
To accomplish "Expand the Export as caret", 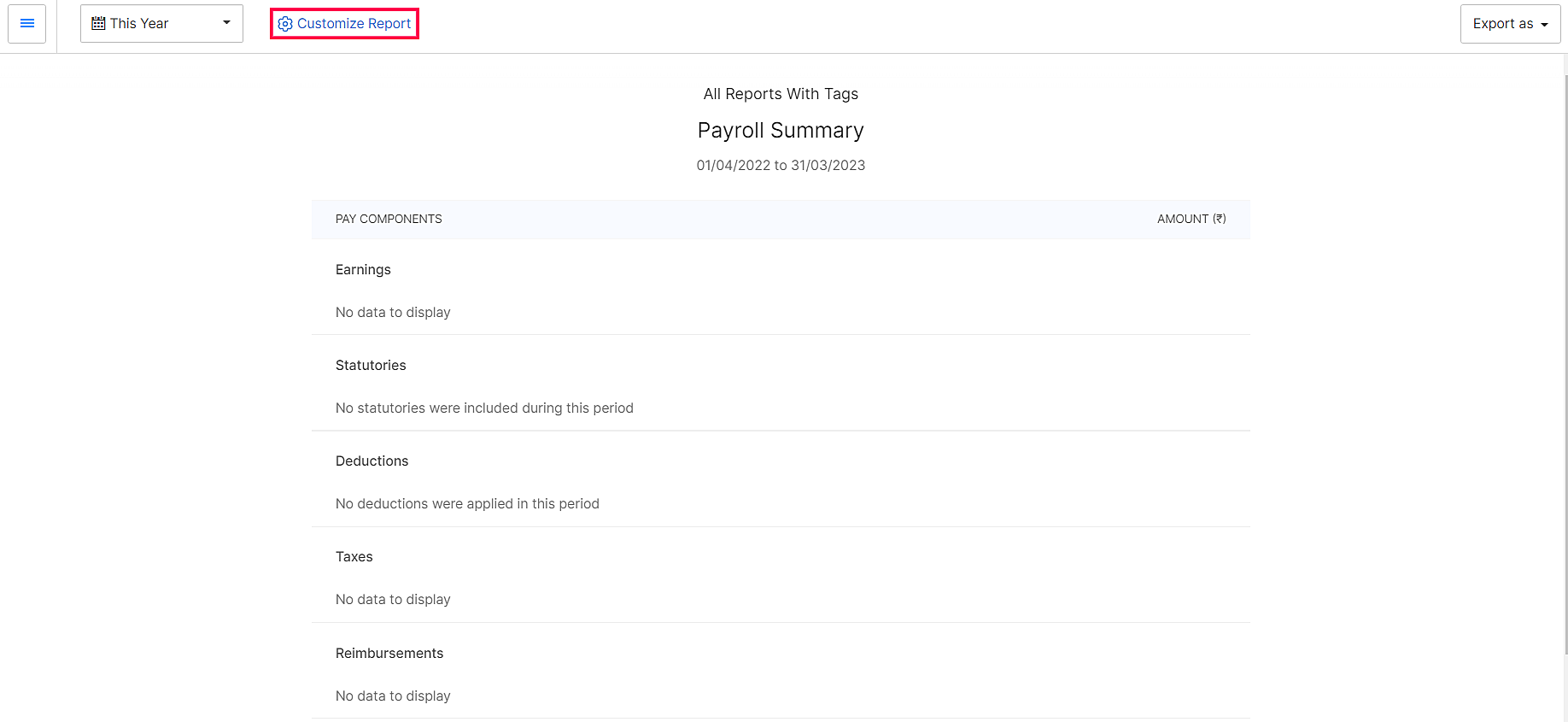I will 1544,25.
